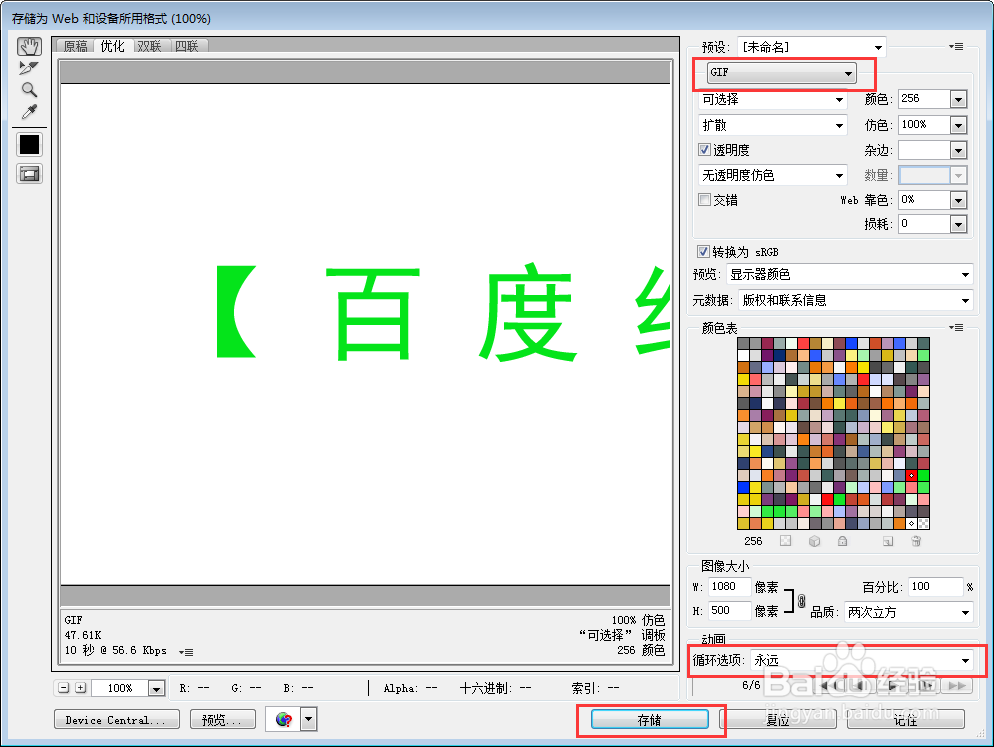
Task: Switch to the 原稿 tab
Action: [75, 46]
